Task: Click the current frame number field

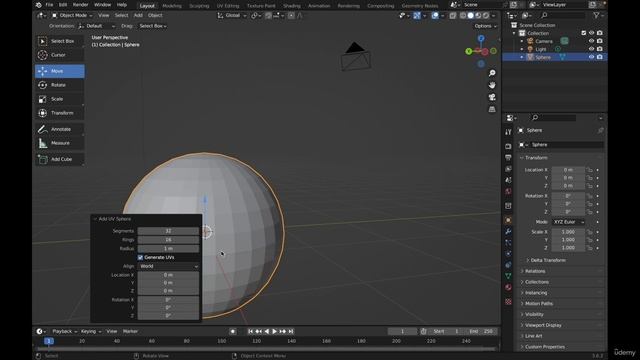Action: 402,331
